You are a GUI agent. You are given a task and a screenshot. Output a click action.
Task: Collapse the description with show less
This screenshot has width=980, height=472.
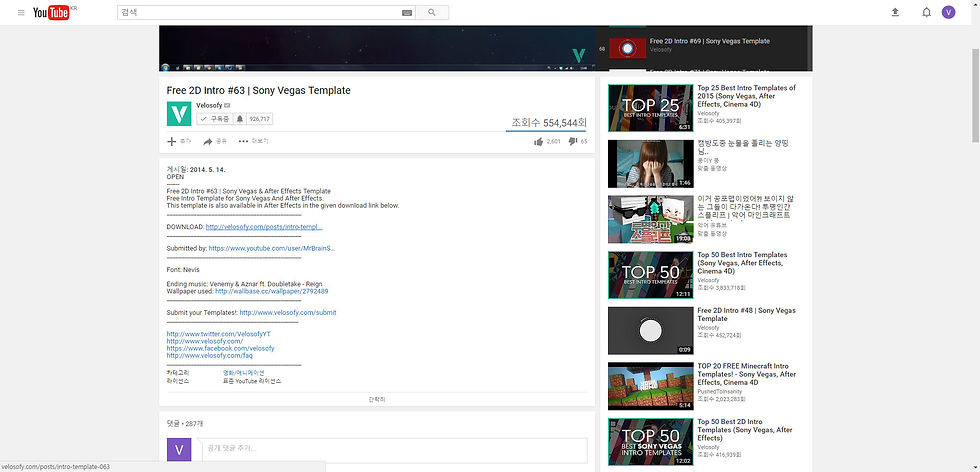click(x=377, y=399)
